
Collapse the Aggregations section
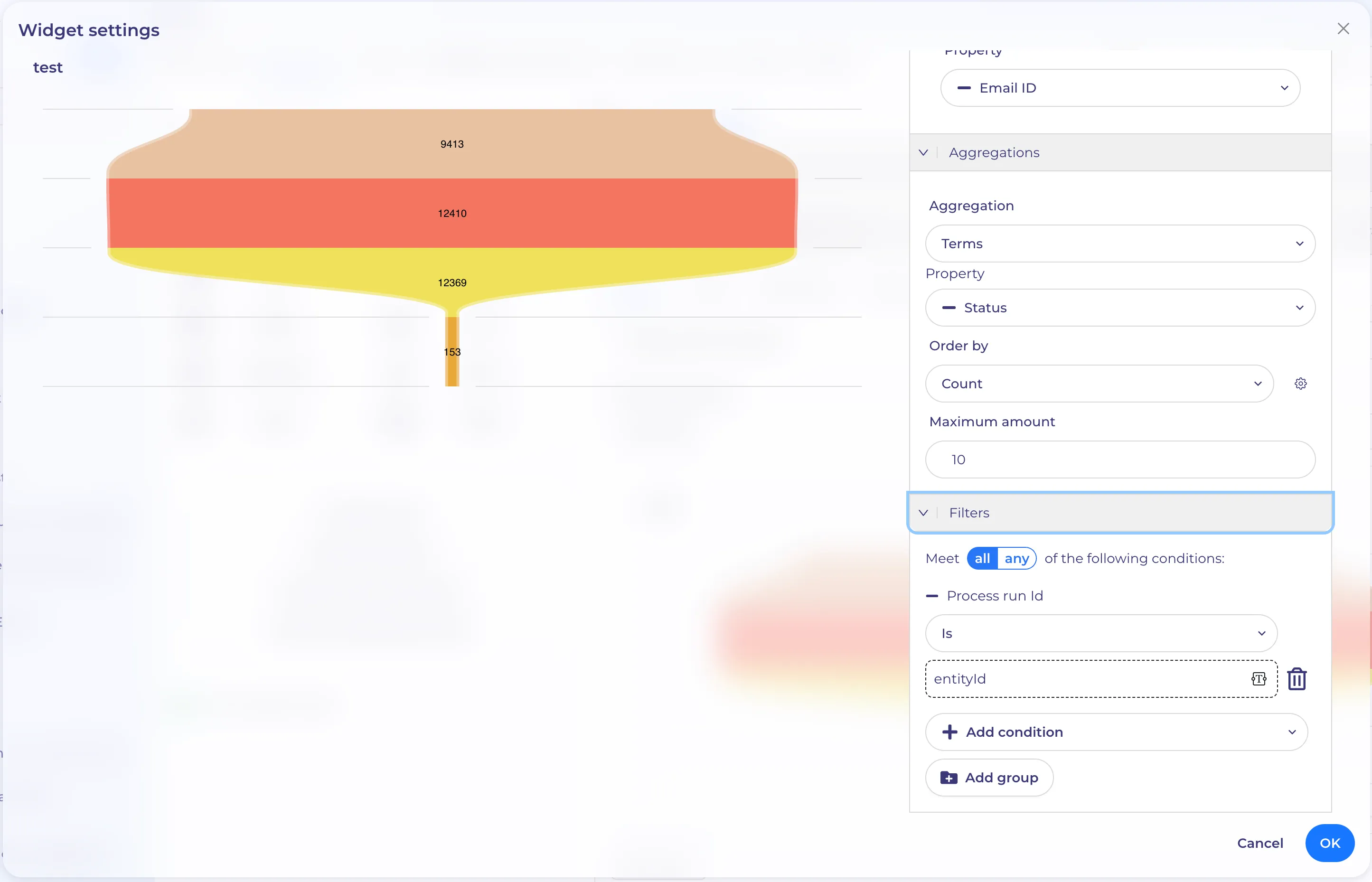click(1120, 152)
